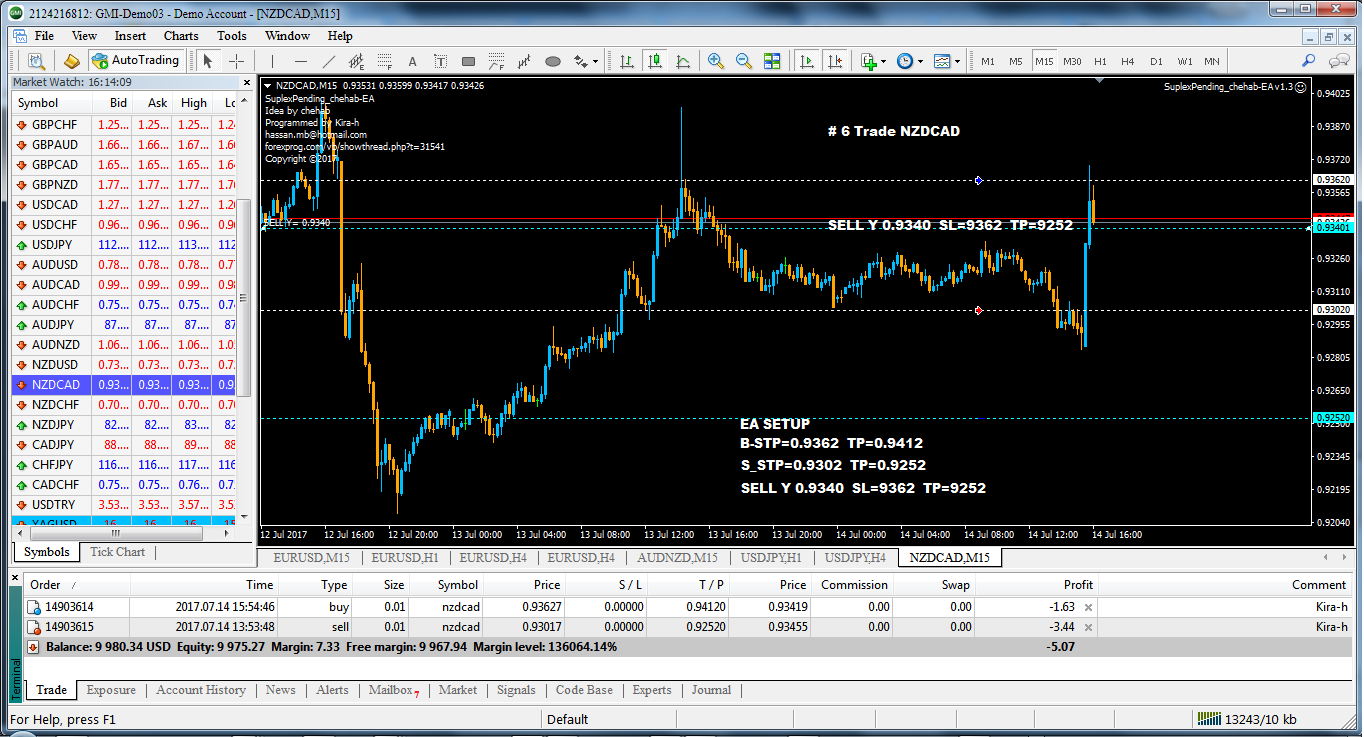Select the GBPCHF row in Market Watch
1364x737 pixels.
tap(126, 125)
